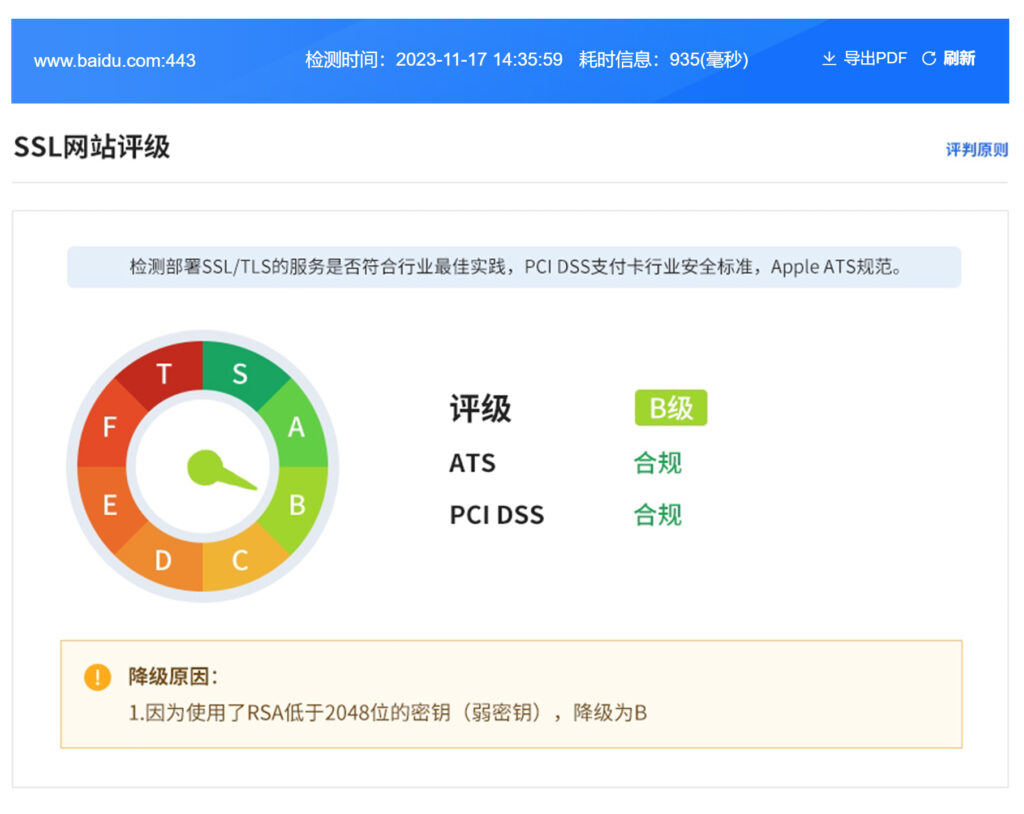The width and height of the screenshot is (1024, 814).
Task: Click the PCI DSS 合规 status text
Action: pyautogui.click(x=657, y=515)
